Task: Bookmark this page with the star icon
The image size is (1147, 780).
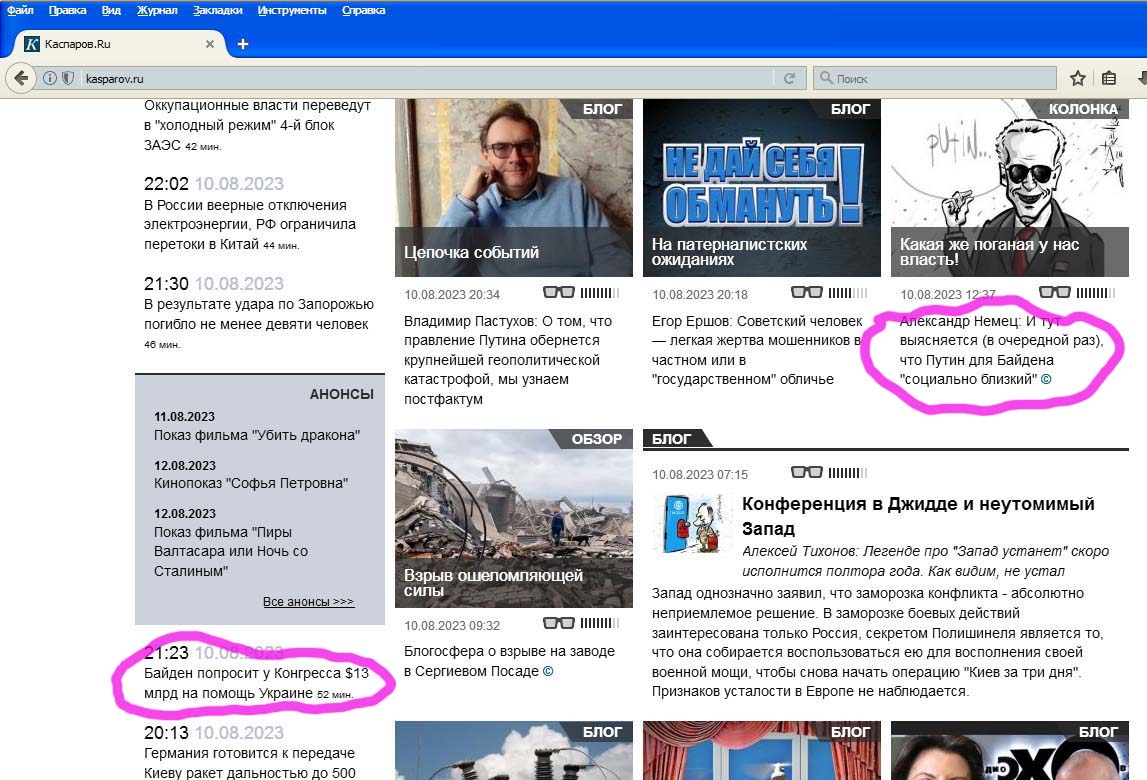Action: (1078, 78)
